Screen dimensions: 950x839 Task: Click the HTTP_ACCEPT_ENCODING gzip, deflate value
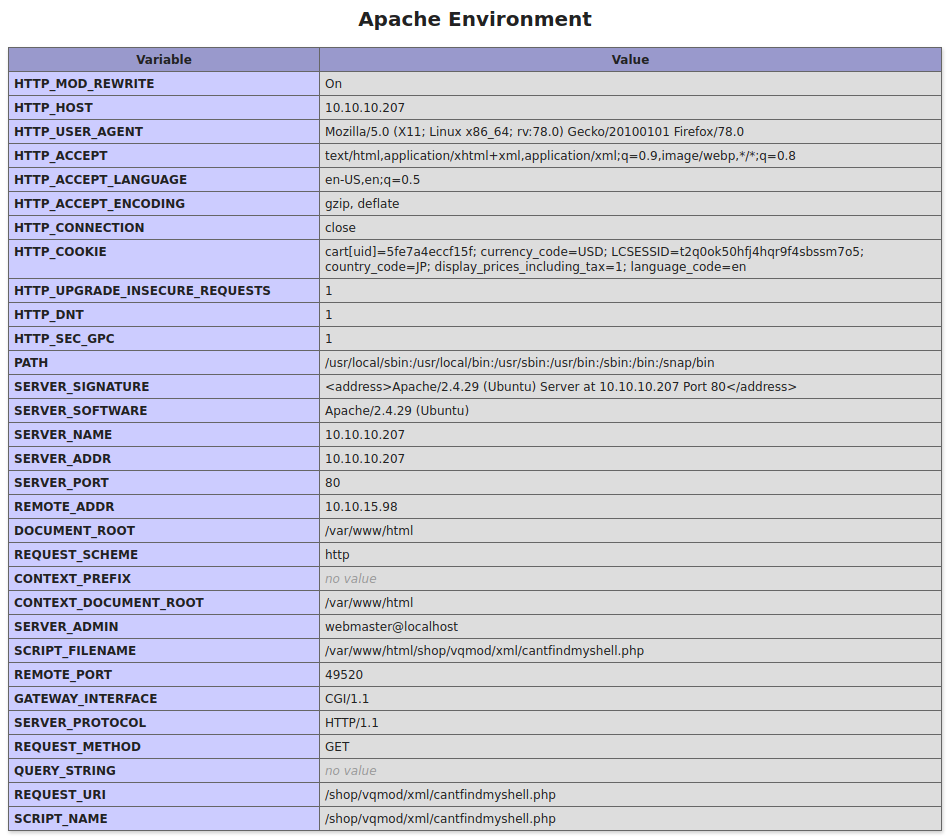click(362, 204)
